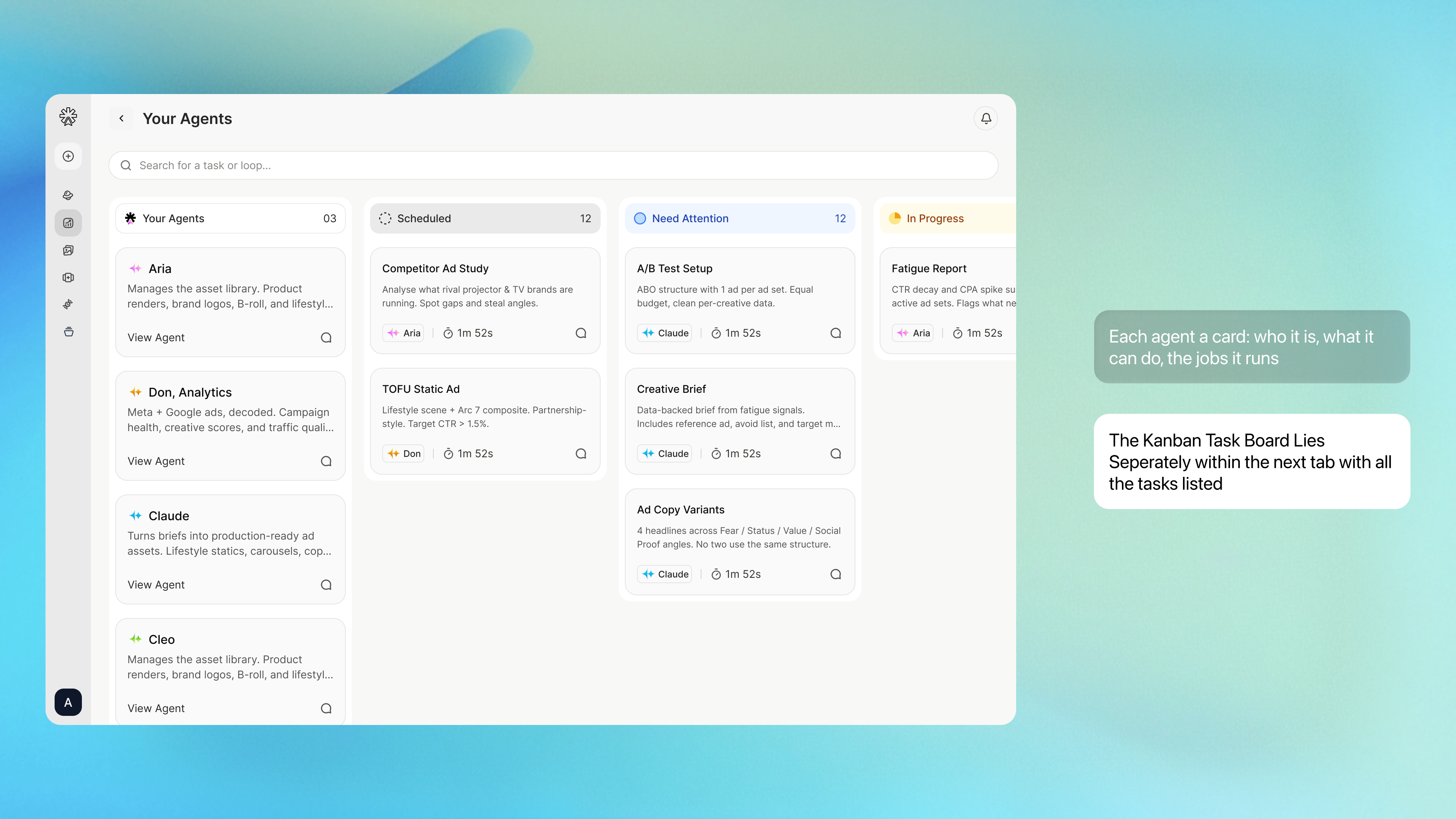1456x819 pixels.
Task: Open the archive stack sidebar icon
Action: pyautogui.click(x=68, y=331)
